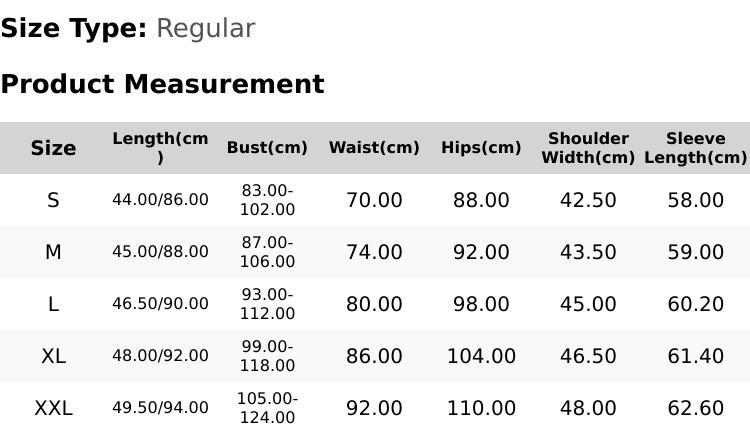
Task: Select the 44.00/86.00 length cell
Action: 160,200
